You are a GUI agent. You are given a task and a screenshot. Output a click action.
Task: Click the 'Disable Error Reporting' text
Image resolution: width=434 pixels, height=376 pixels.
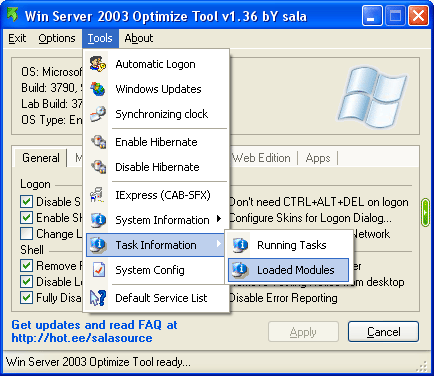[x=283, y=298]
